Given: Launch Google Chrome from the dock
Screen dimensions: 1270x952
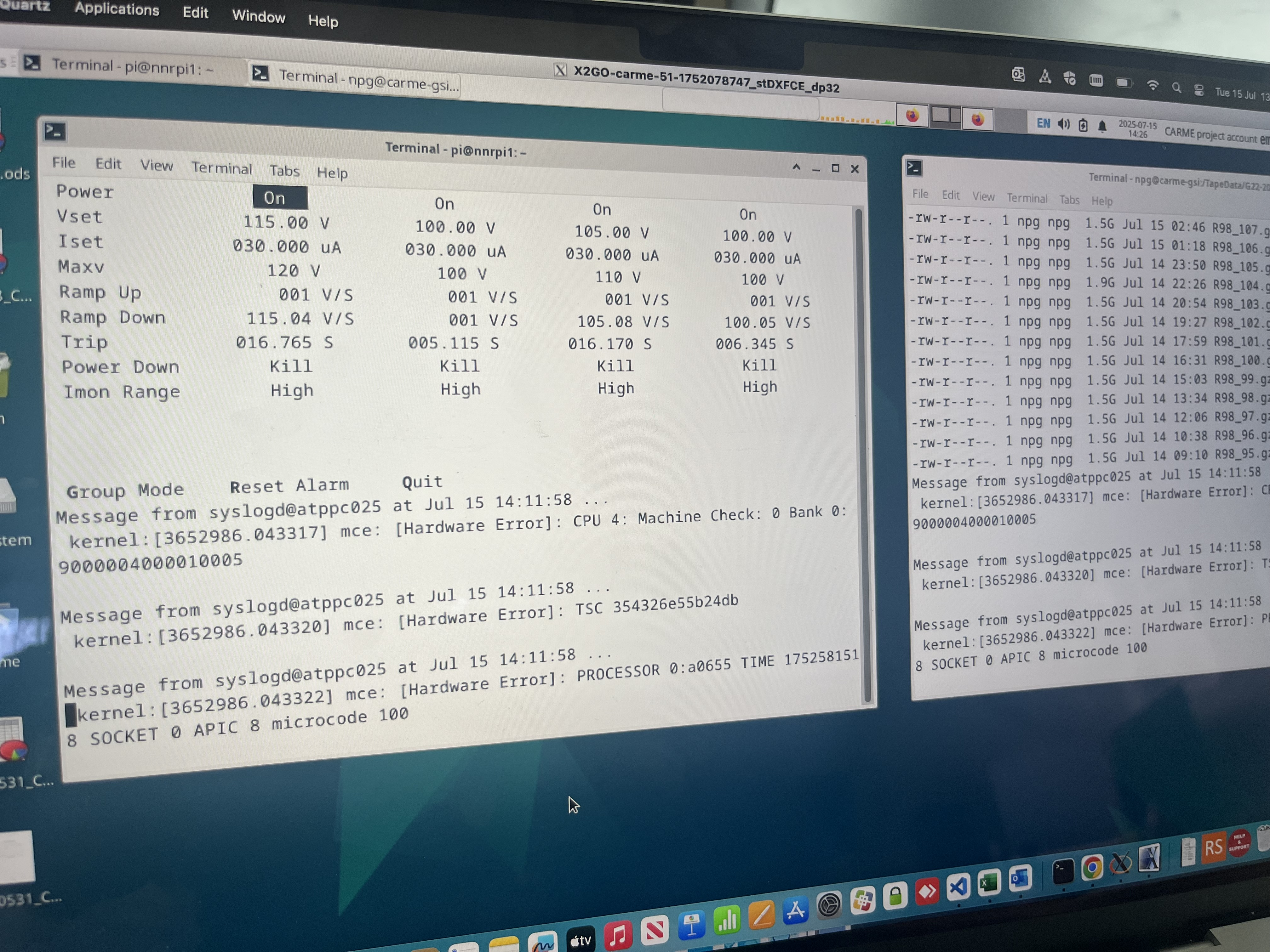Looking at the screenshot, I should point(1092,867).
